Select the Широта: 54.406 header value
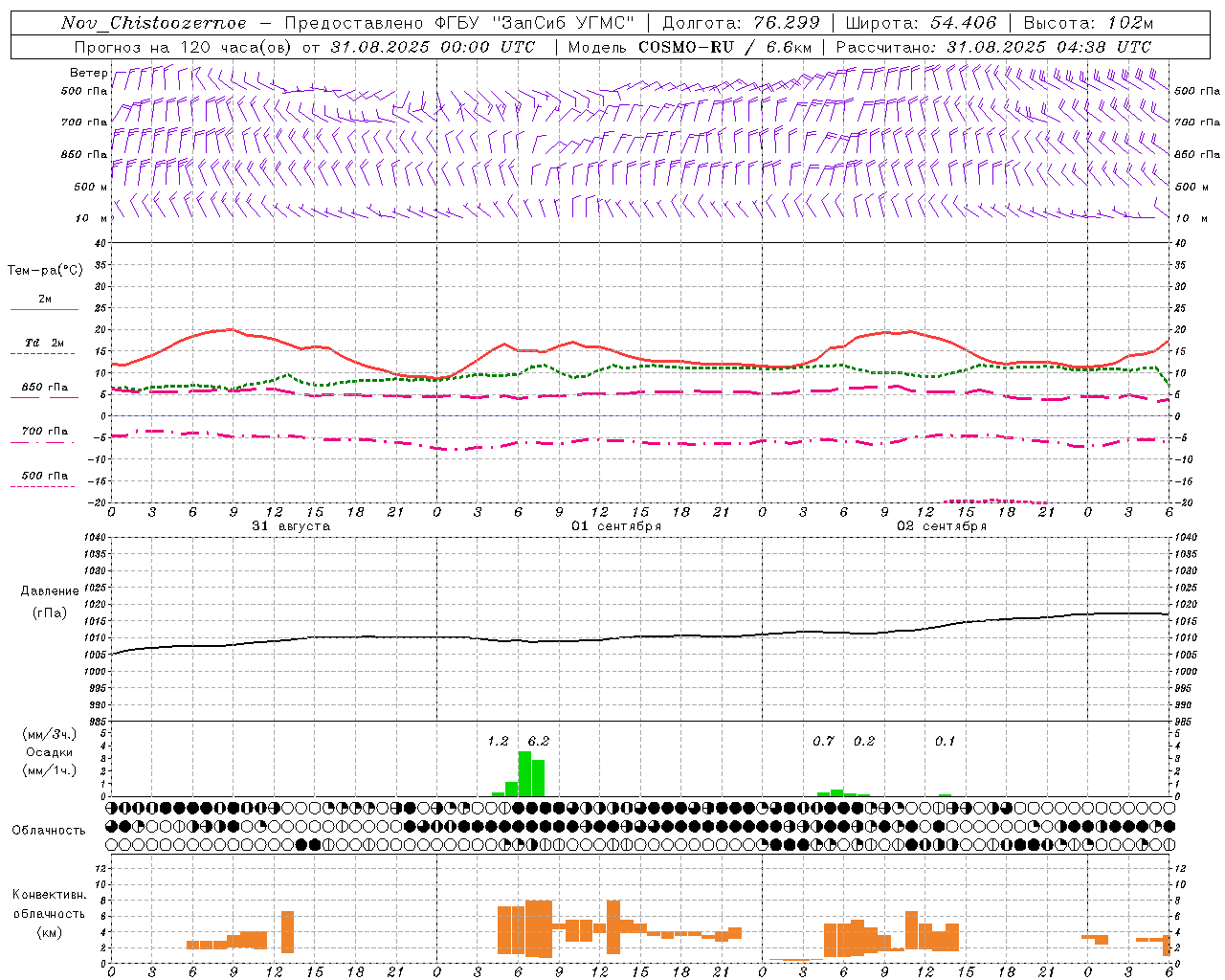 click(x=921, y=23)
